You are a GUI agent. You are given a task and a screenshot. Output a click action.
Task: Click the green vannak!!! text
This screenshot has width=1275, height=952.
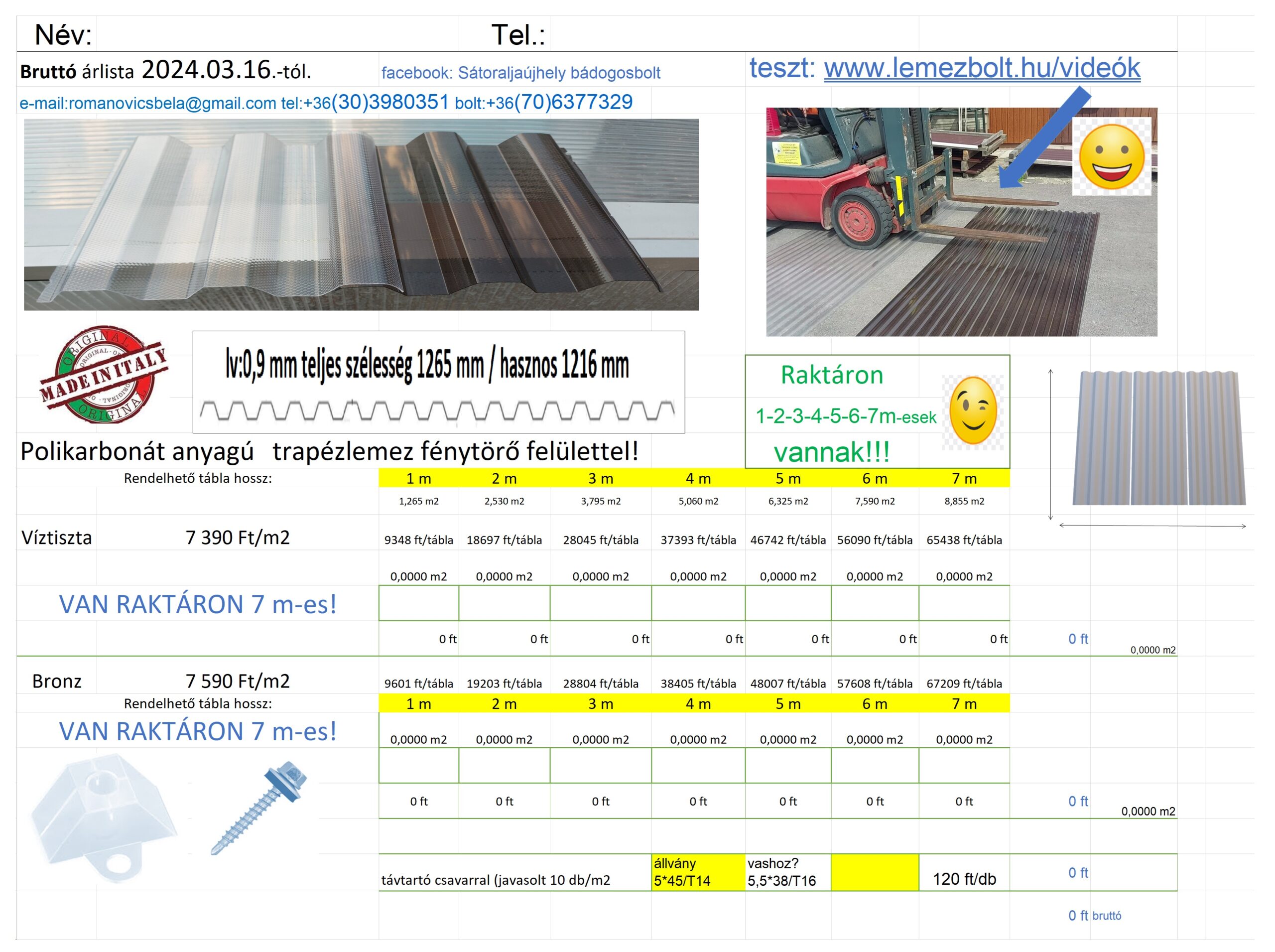pos(831,452)
